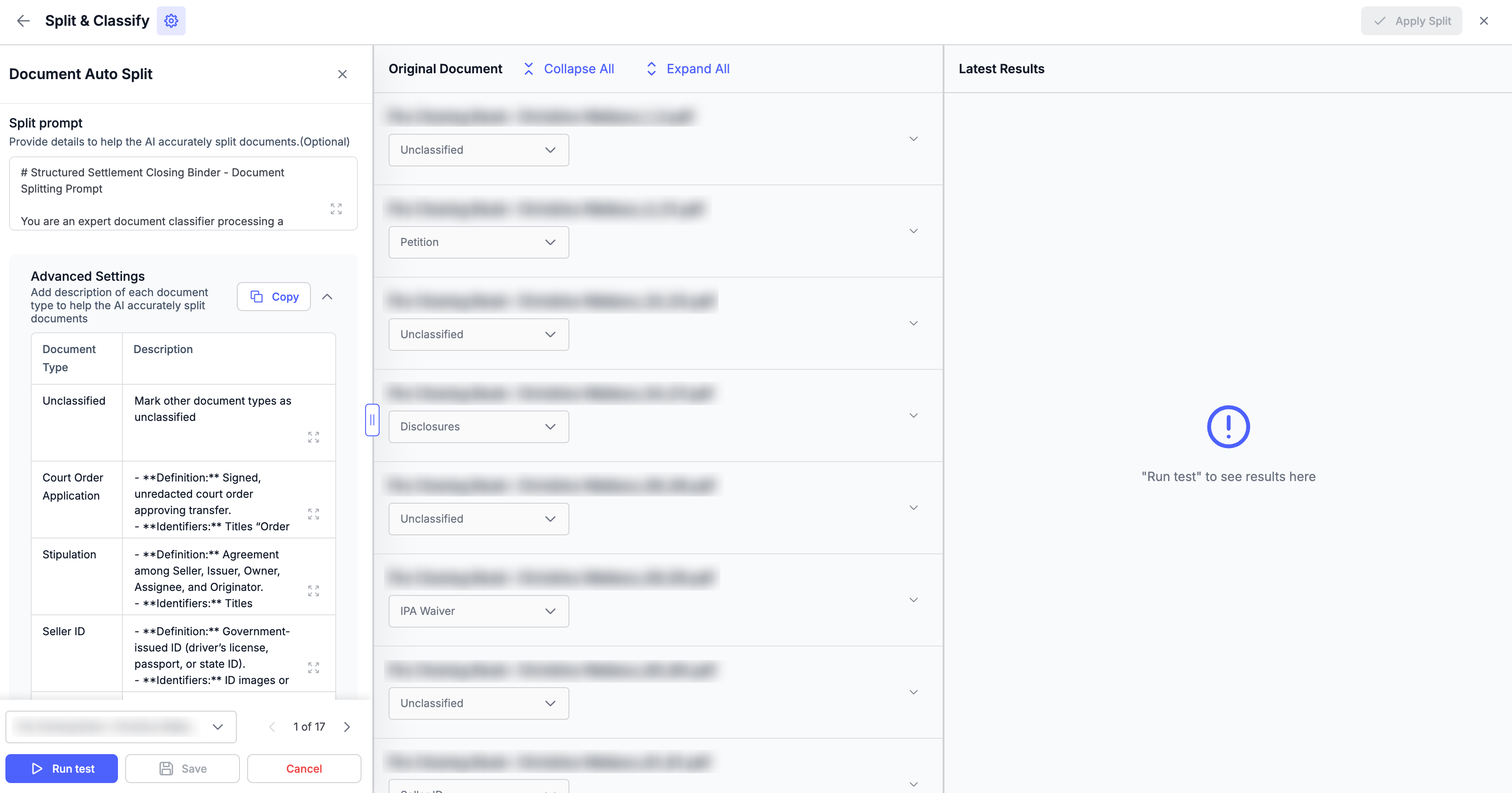Open the Petition classification dropdown

tap(479, 242)
